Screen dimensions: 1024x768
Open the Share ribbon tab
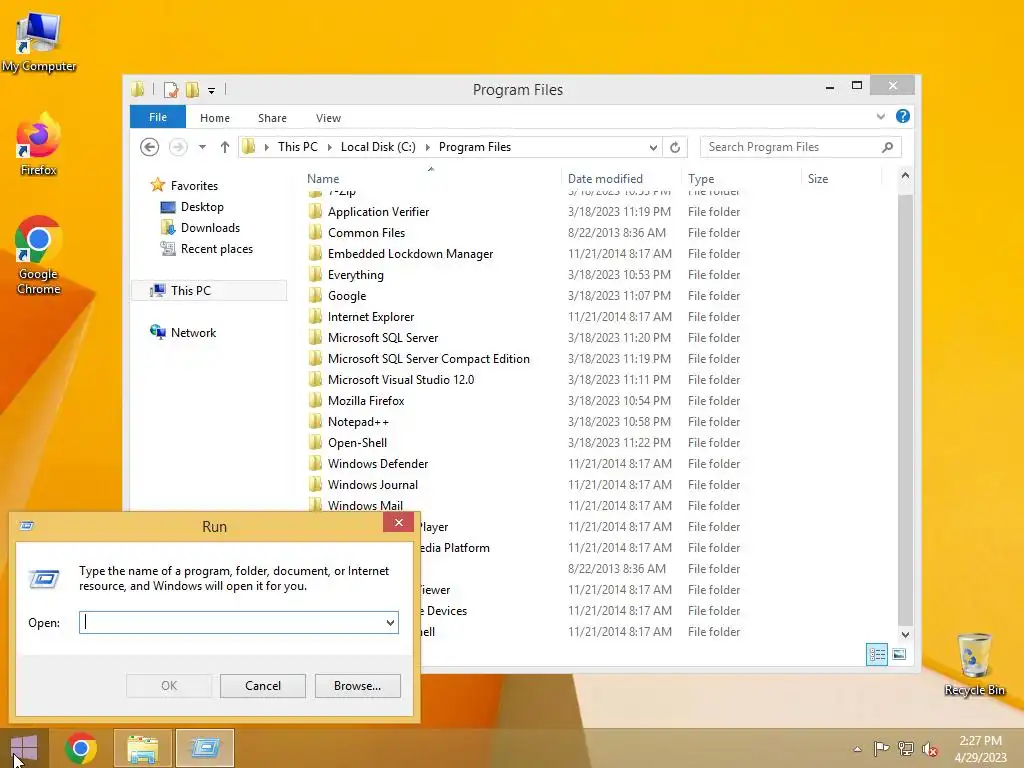point(272,118)
